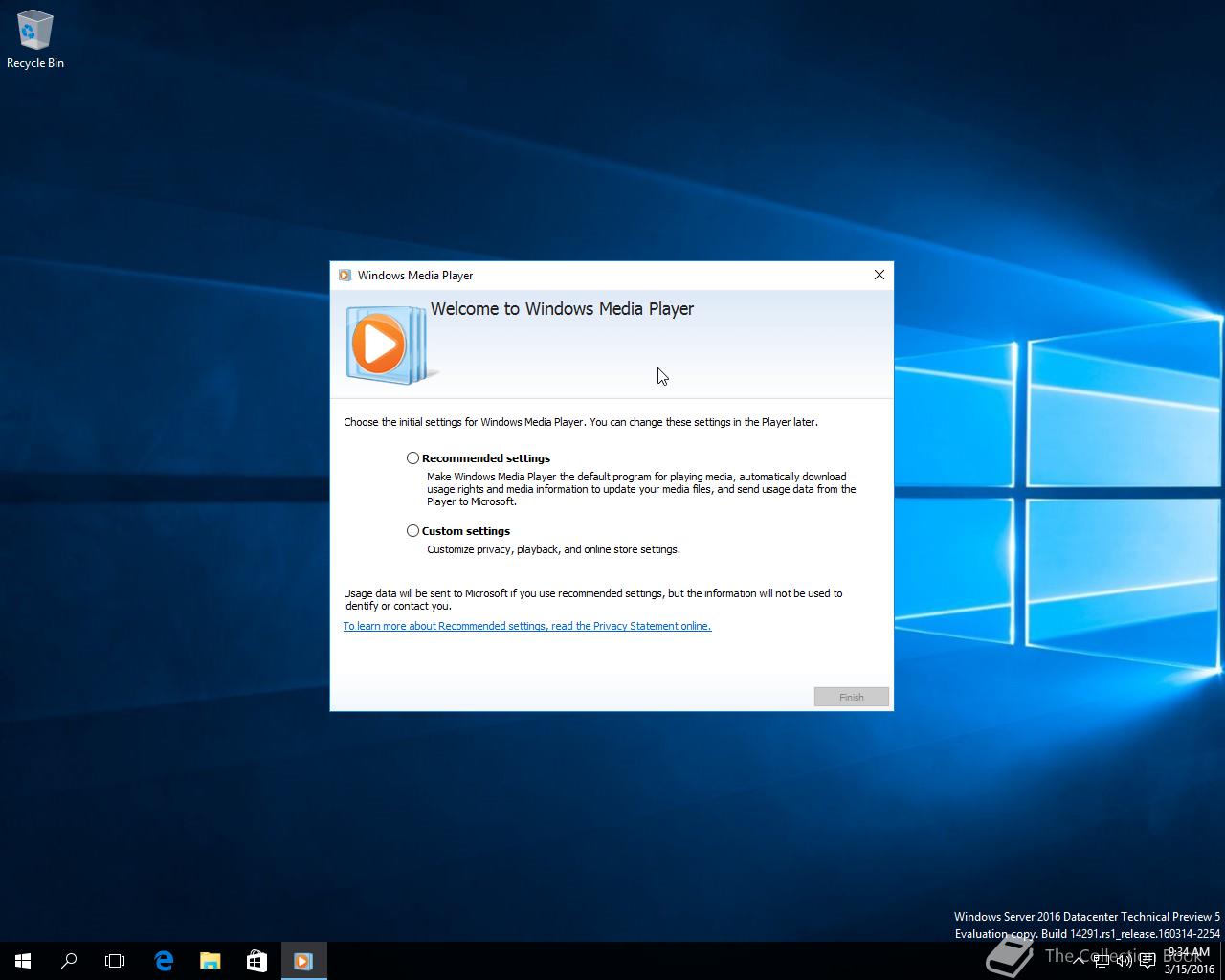This screenshot has width=1225, height=980.
Task: Expand the hidden system tray icons
Action: (1079, 961)
